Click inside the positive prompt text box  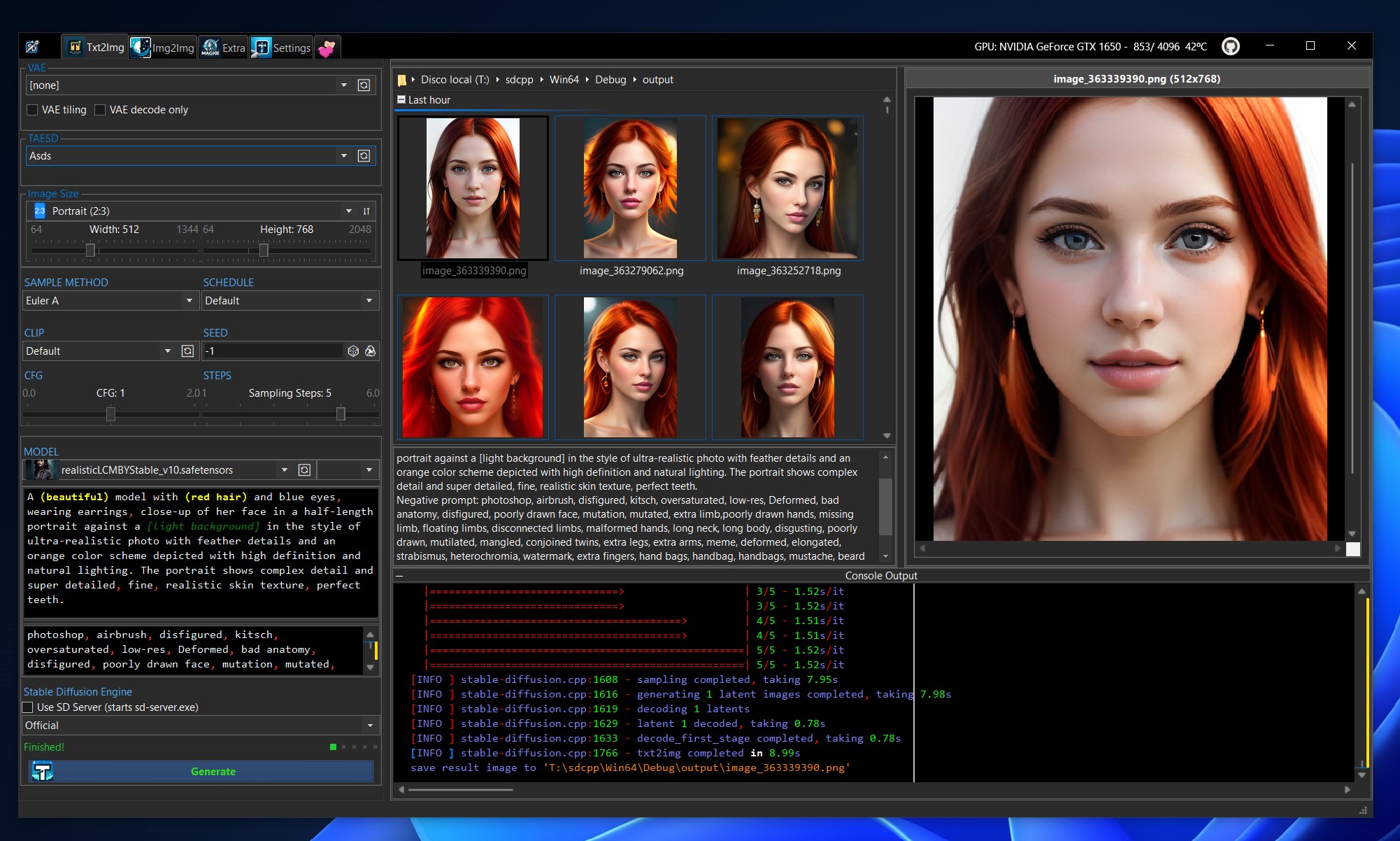coord(201,553)
